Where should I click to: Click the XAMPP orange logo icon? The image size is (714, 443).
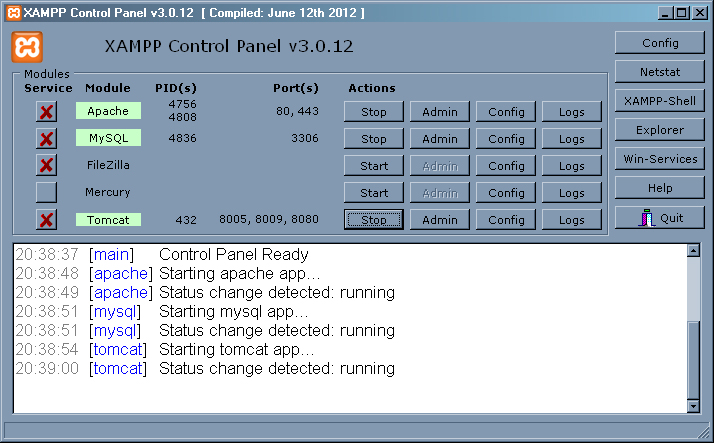click(27, 47)
